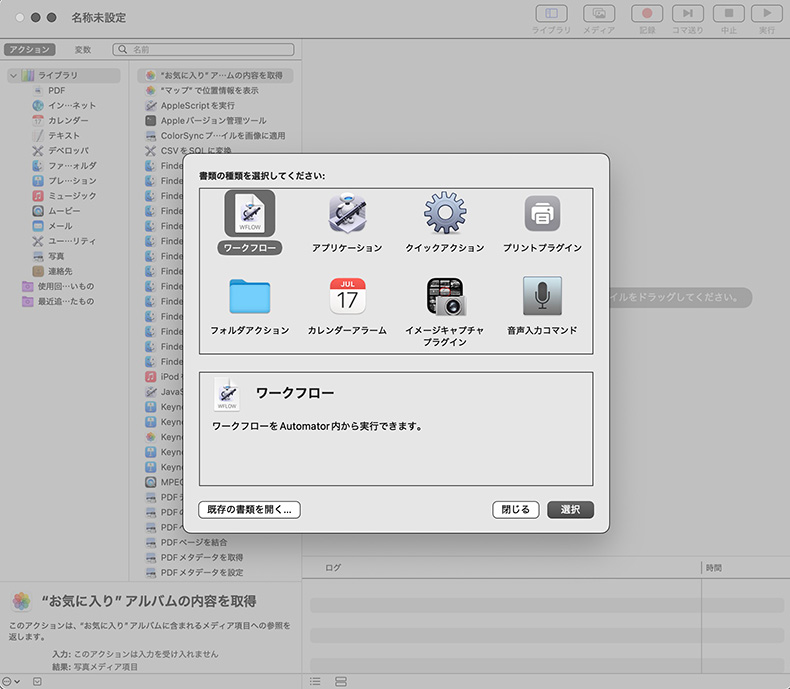
Task: Select ミュージック category in sidebar
Action: tap(72, 196)
